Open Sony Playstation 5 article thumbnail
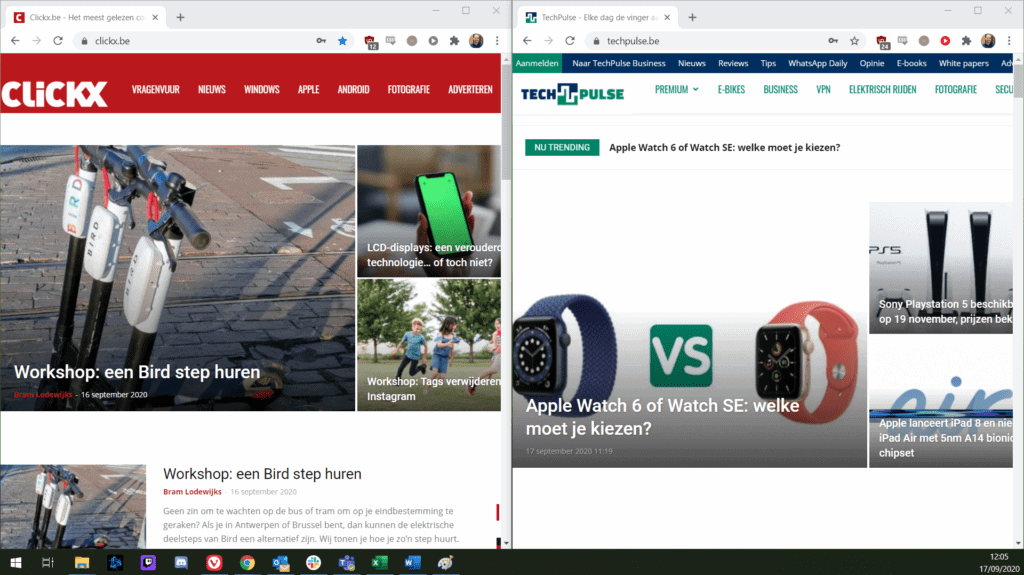The image size is (1024, 575). click(940, 268)
